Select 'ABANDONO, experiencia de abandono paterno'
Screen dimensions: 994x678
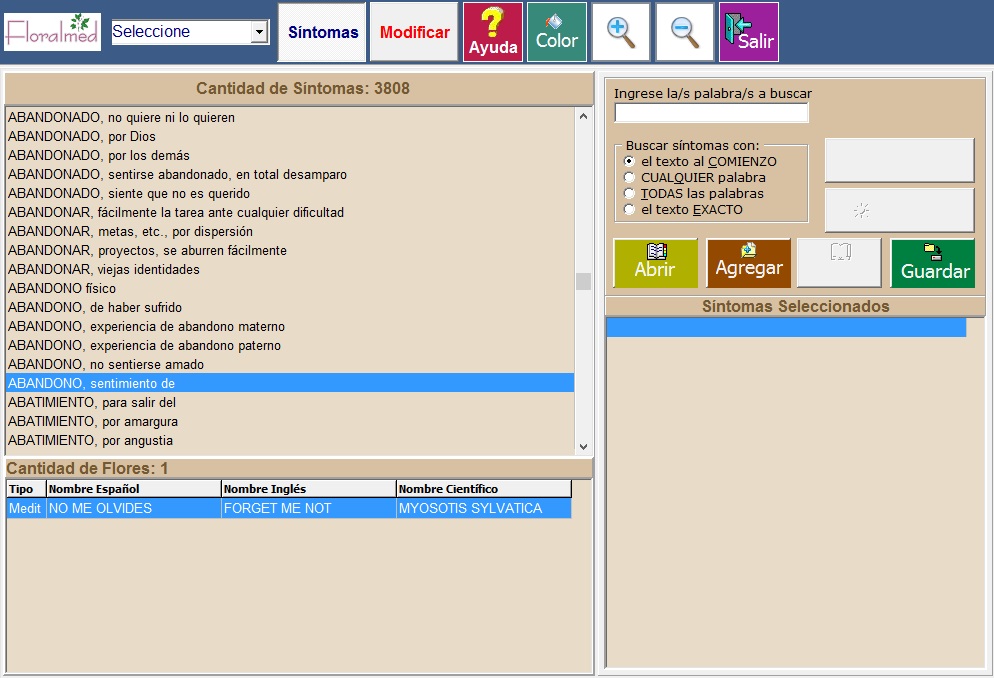[290, 345]
